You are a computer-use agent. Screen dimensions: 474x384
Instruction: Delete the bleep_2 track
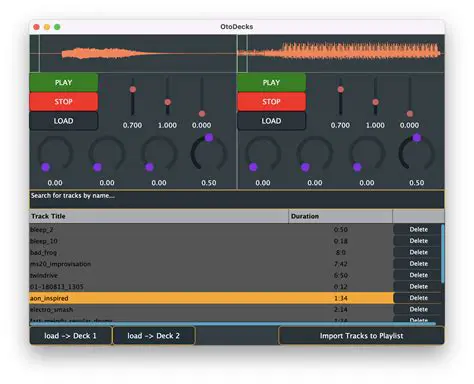click(x=418, y=229)
